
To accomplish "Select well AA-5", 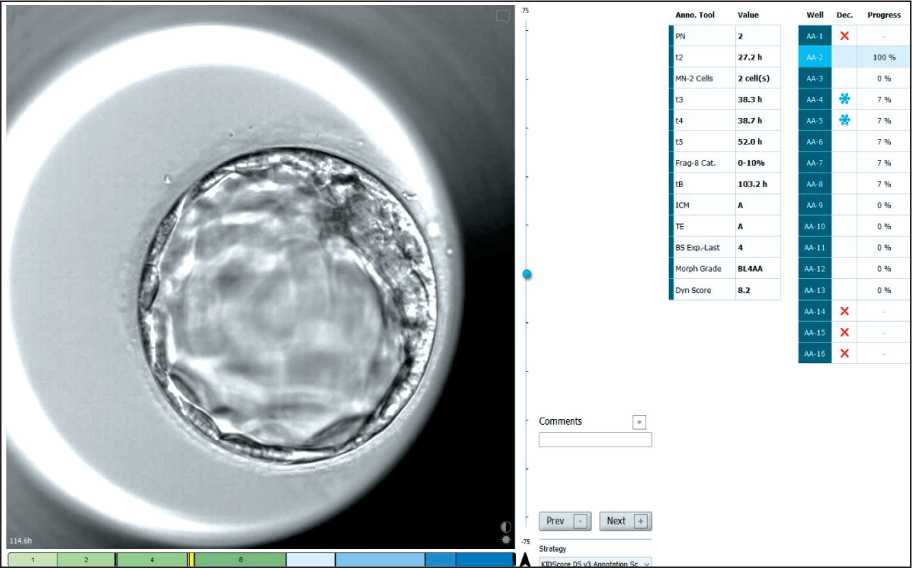I will click(x=814, y=120).
